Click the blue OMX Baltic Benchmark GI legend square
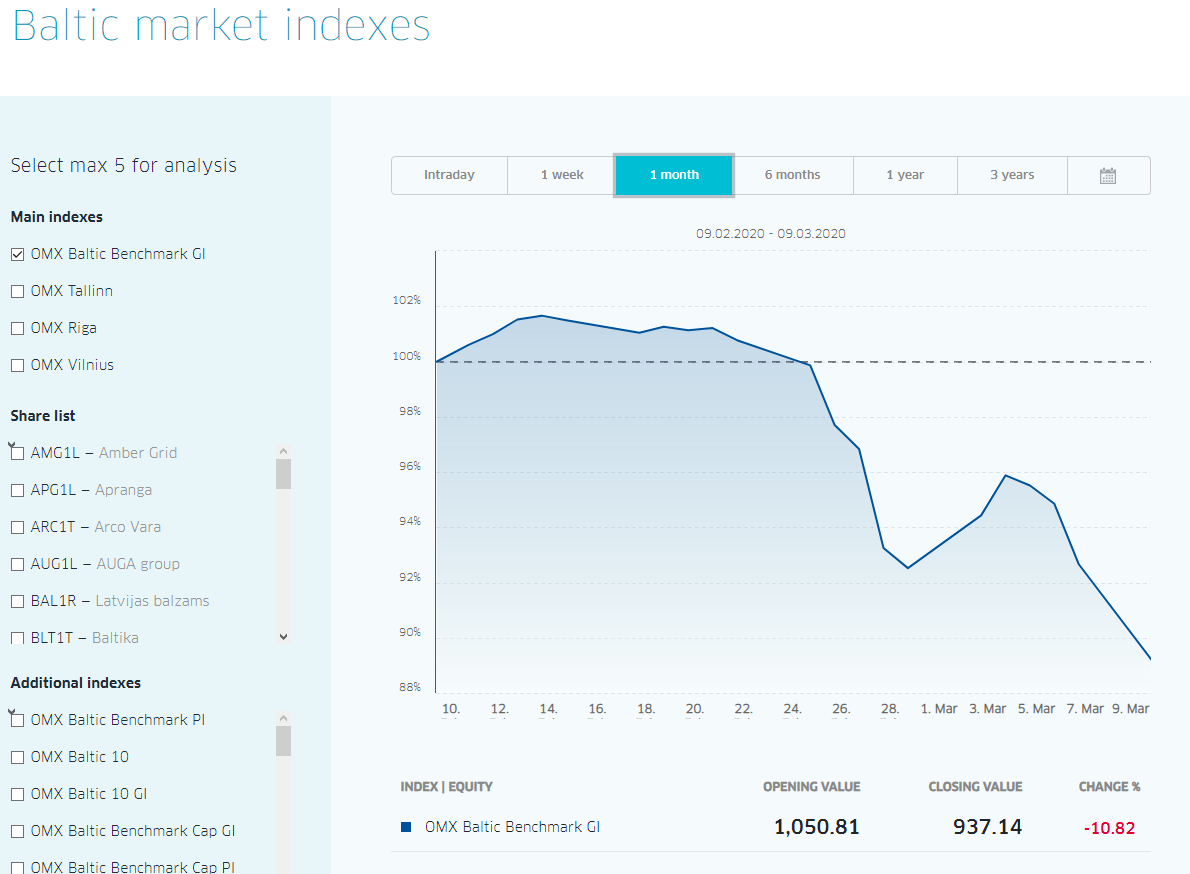The height and width of the screenshot is (874, 1190). tap(406, 827)
